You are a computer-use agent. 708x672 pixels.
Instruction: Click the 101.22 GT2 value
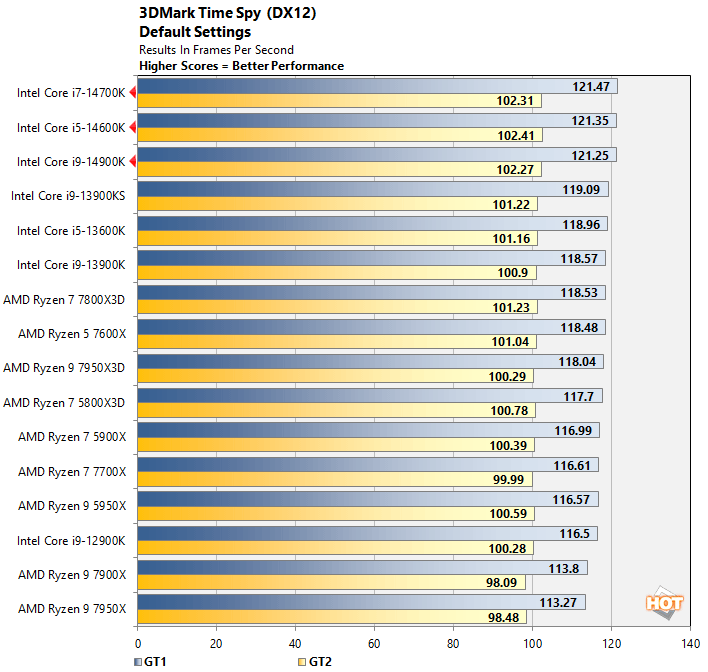coord(511,204)
